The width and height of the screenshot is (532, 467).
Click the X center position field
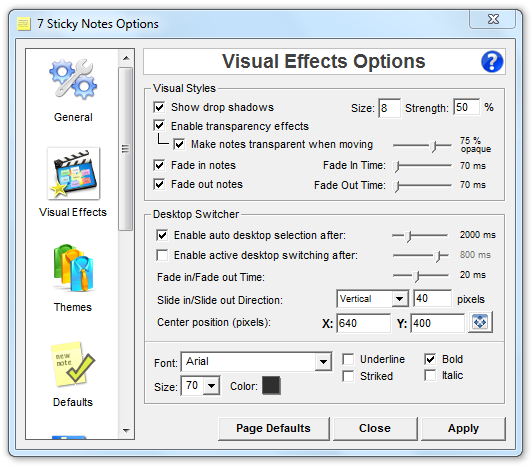click(363, 323)
